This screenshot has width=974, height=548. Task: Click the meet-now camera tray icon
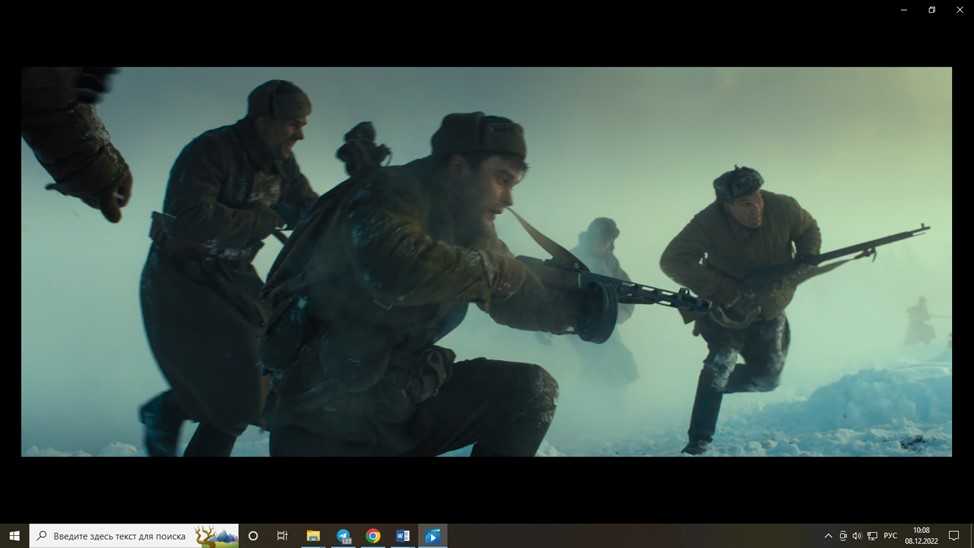pos(843,536)
